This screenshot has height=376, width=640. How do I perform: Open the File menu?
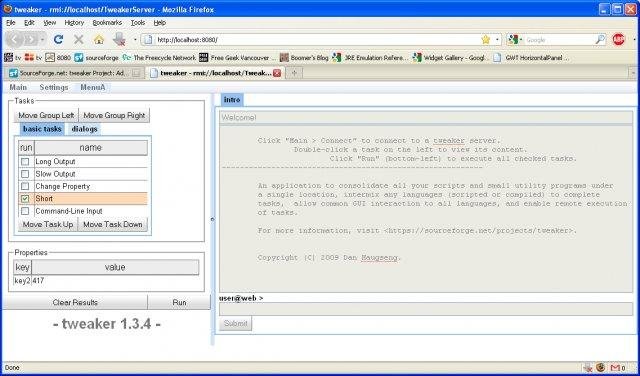tap(10, 23)
